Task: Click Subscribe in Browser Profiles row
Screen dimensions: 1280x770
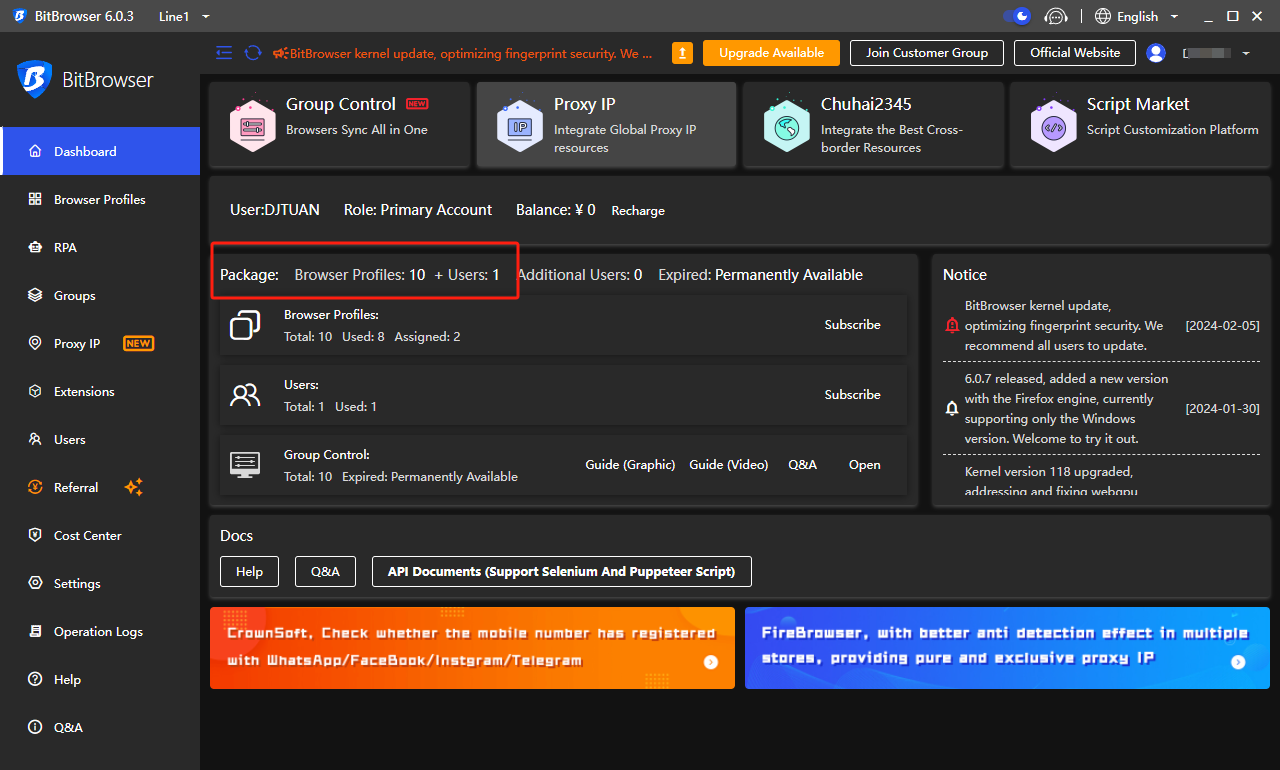Action: coord(852,324)
